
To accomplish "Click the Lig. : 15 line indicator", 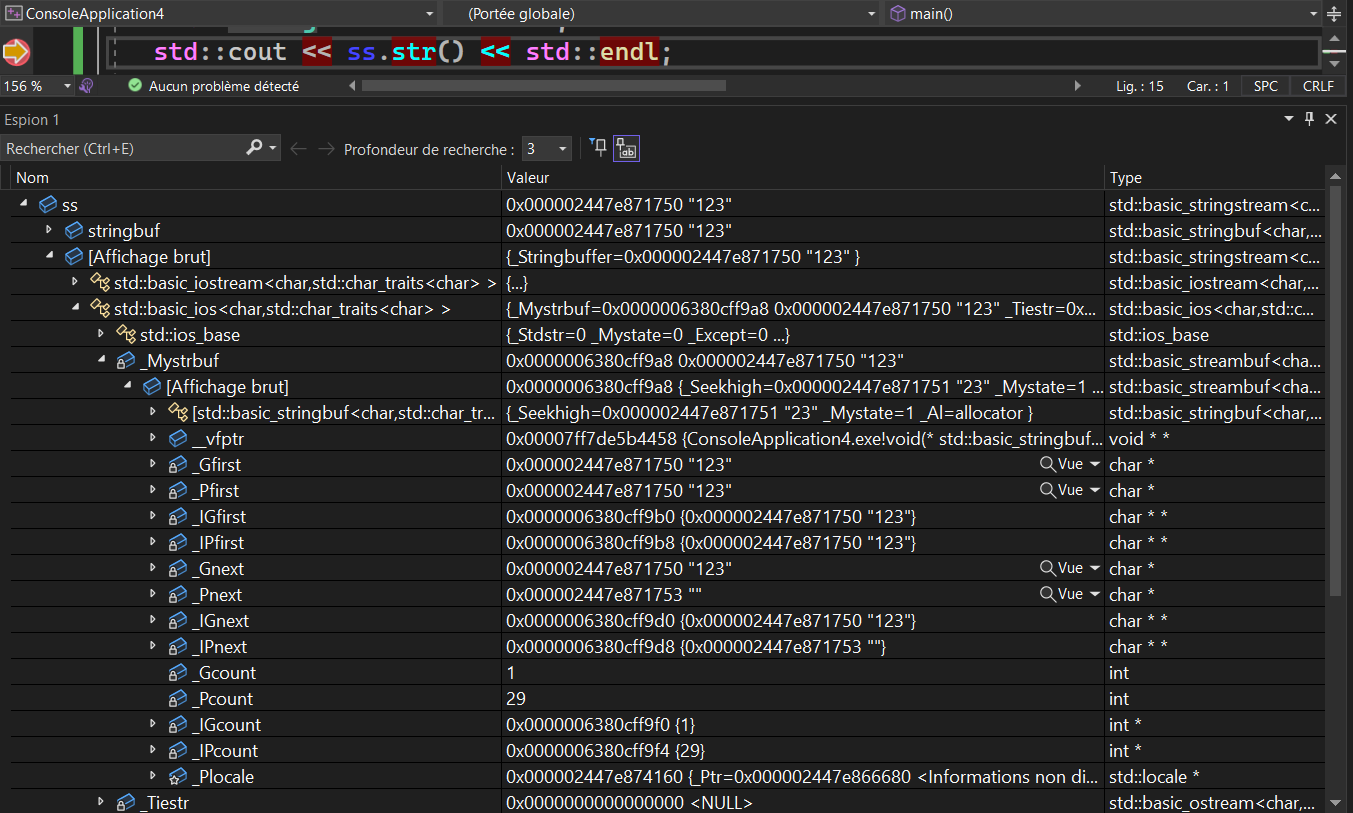I will (x=1140, y=86).
